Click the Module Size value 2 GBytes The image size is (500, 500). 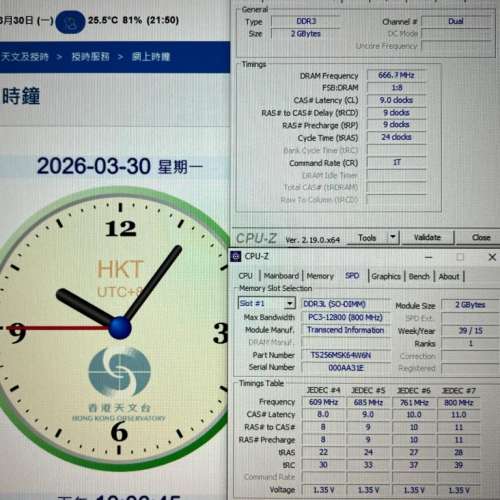point(470,305)
